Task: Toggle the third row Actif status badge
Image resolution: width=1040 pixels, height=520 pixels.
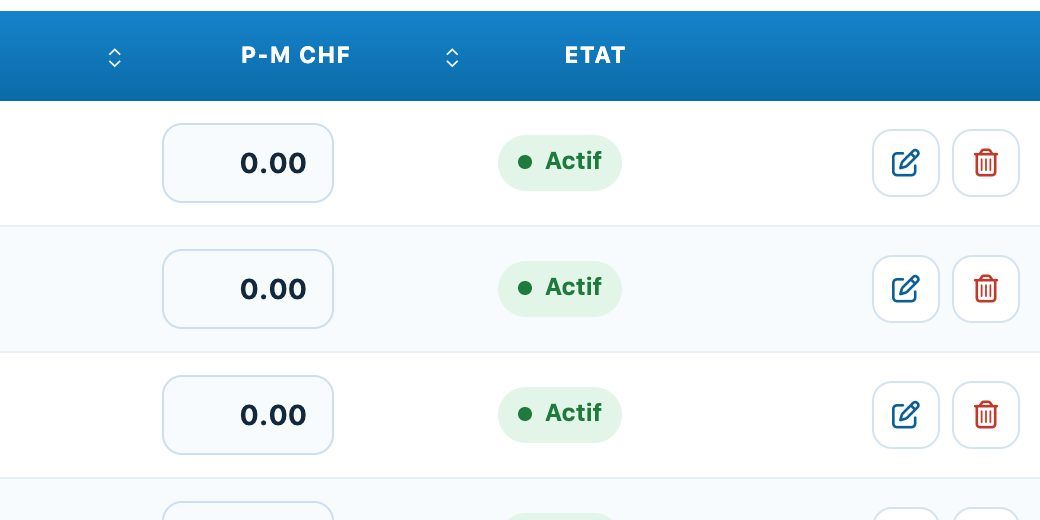Action: (x=560, y=415)
